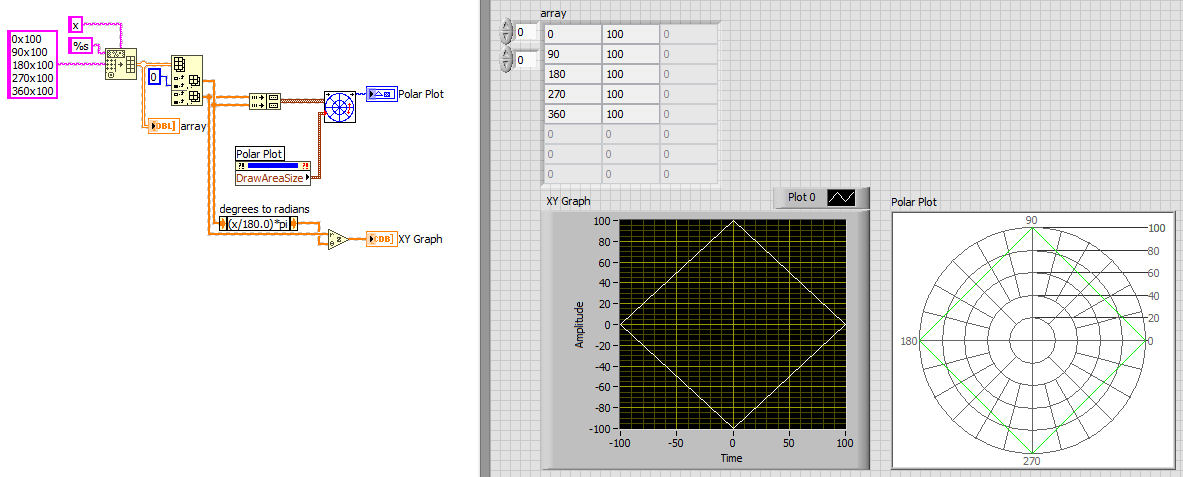Click the CDB XY Graph terminal
1183x477 pixels.
(x=381, y=239)
